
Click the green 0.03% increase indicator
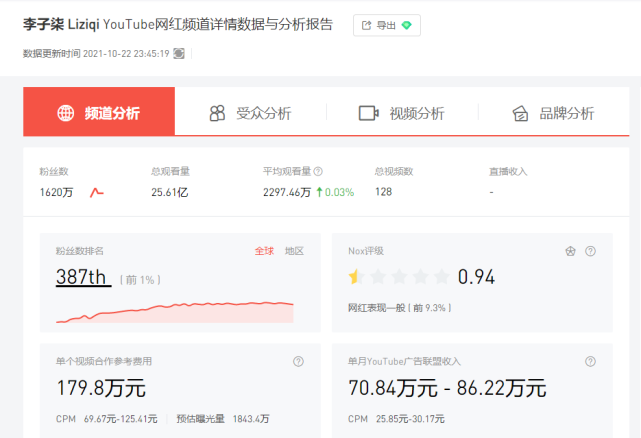click(336, 192)
